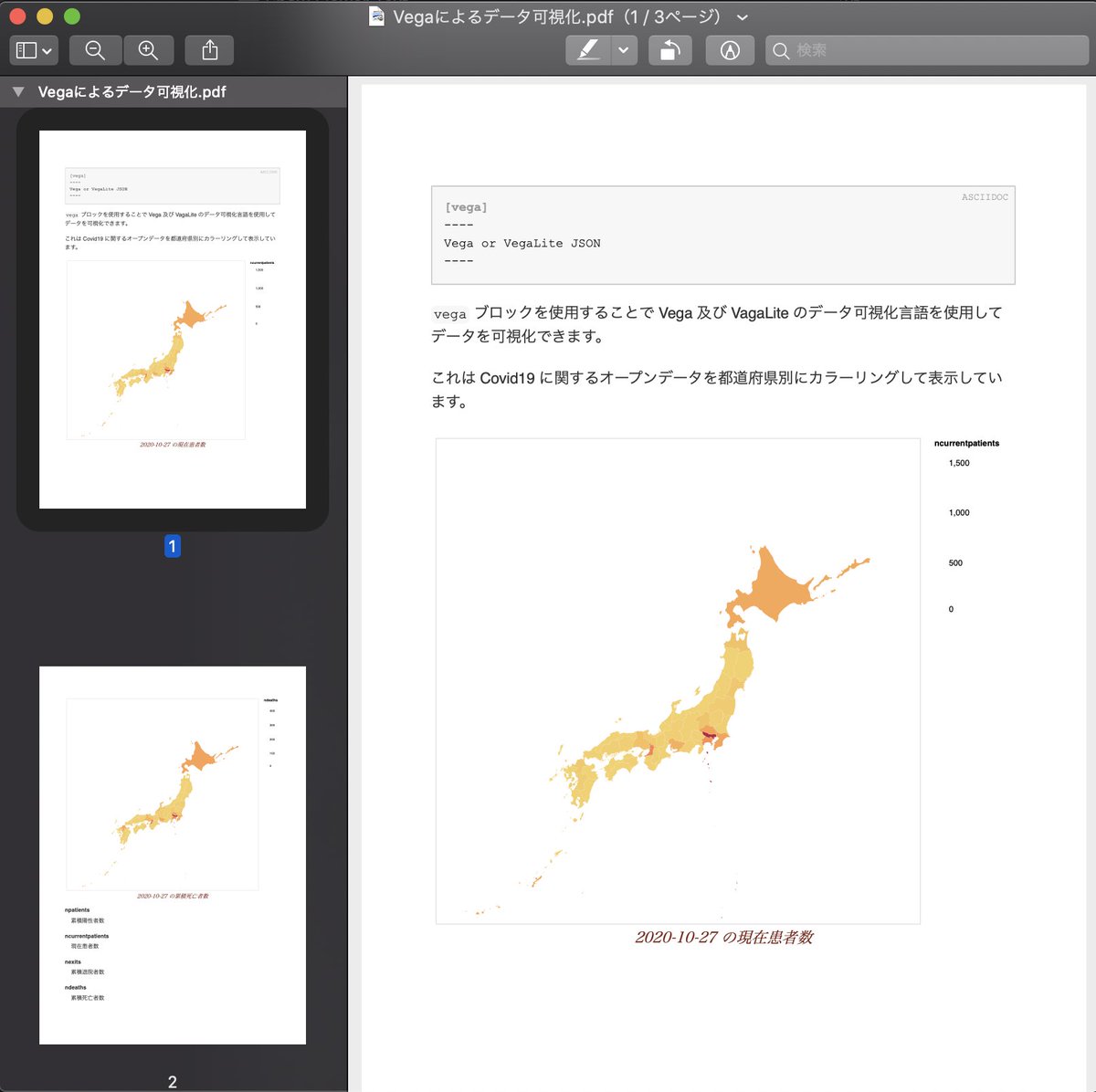Toggle the thumbnail sidebar visibility

pyautogui.click(x=27, y=50)
